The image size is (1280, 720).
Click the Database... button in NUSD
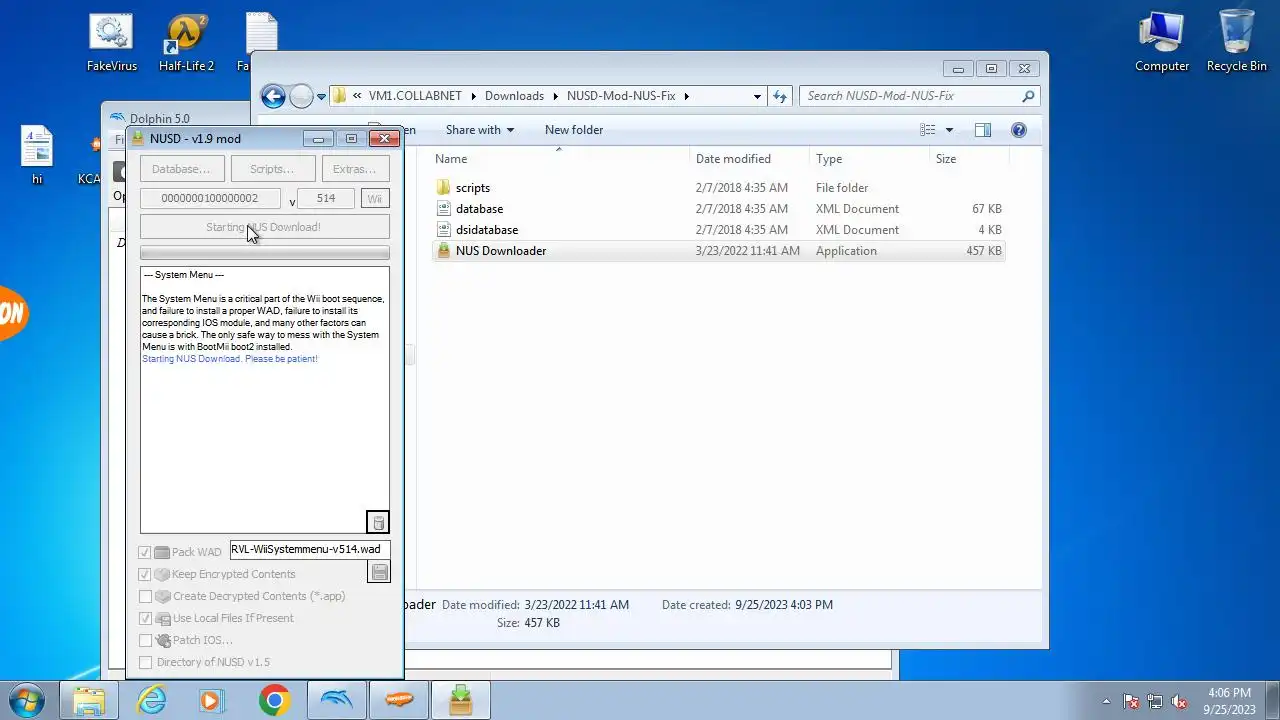pyautogui.click(x=181, y=169)
